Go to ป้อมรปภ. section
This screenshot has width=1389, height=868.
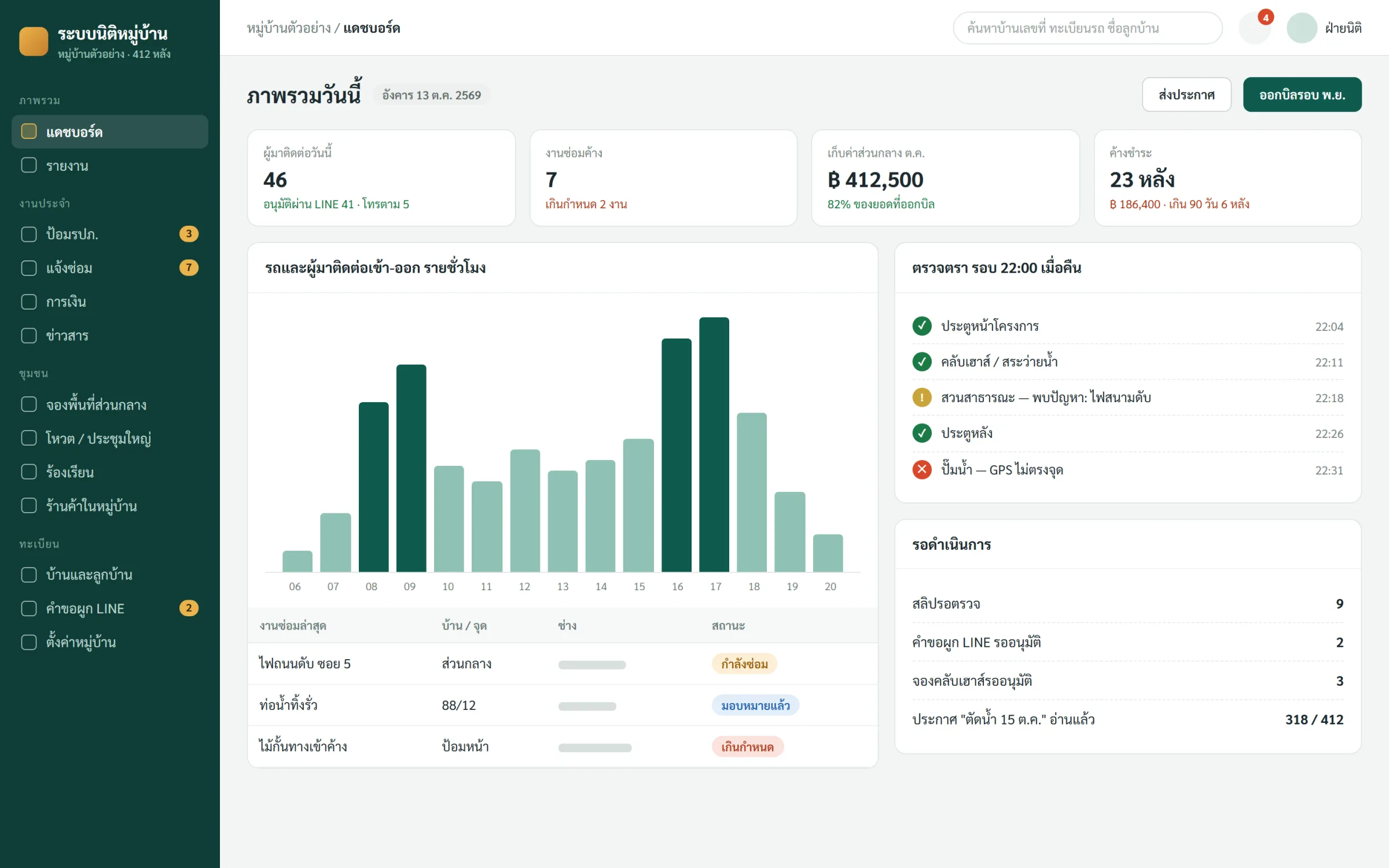point(110,234)
